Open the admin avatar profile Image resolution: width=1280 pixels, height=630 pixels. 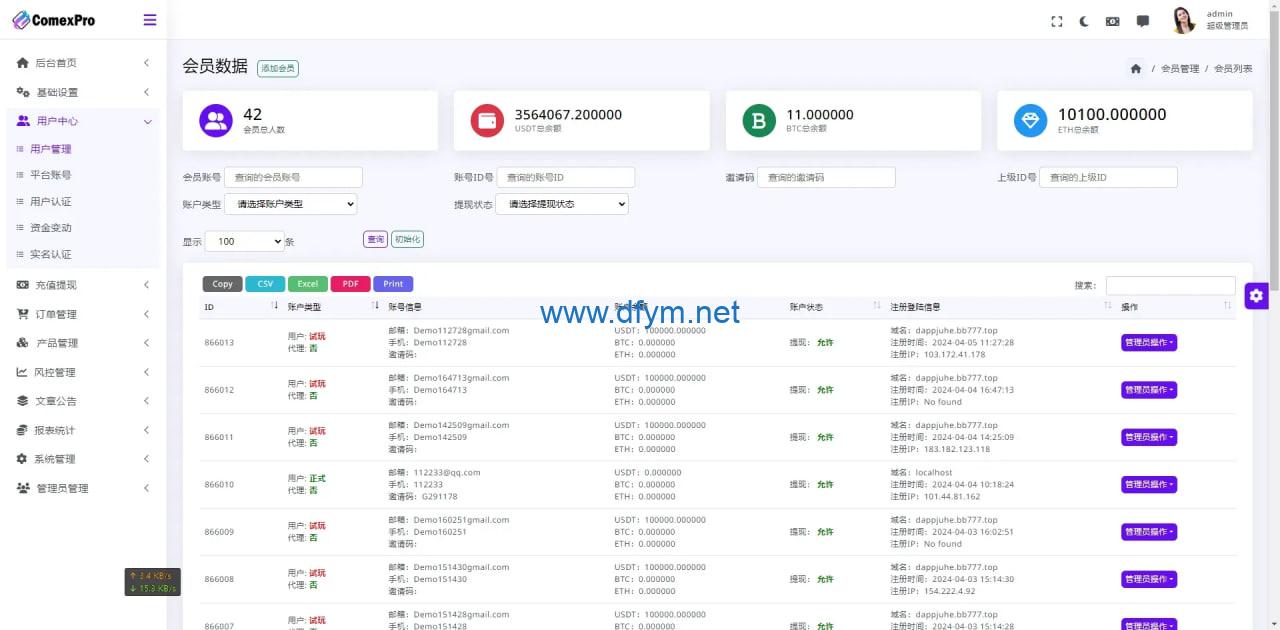[1184, 20]
